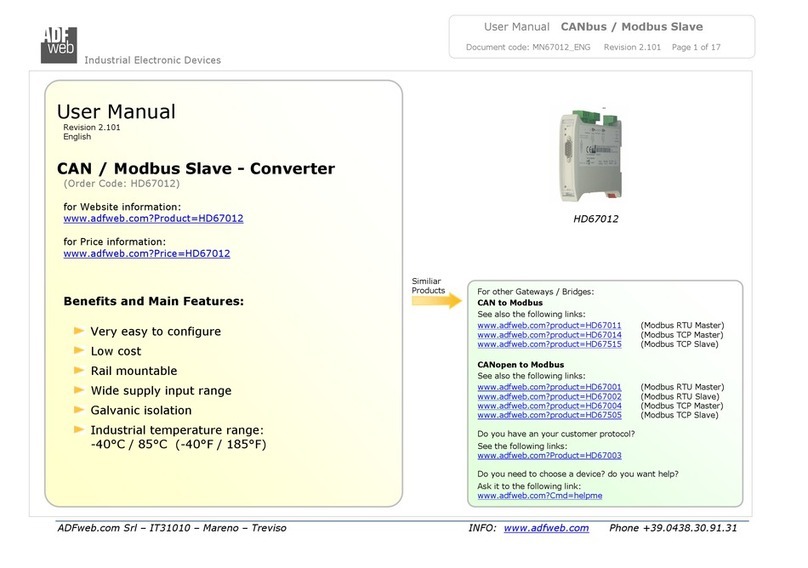
Task: Click the 'Industrial temperature range:' bullet text
Action: tap(177, 430)
